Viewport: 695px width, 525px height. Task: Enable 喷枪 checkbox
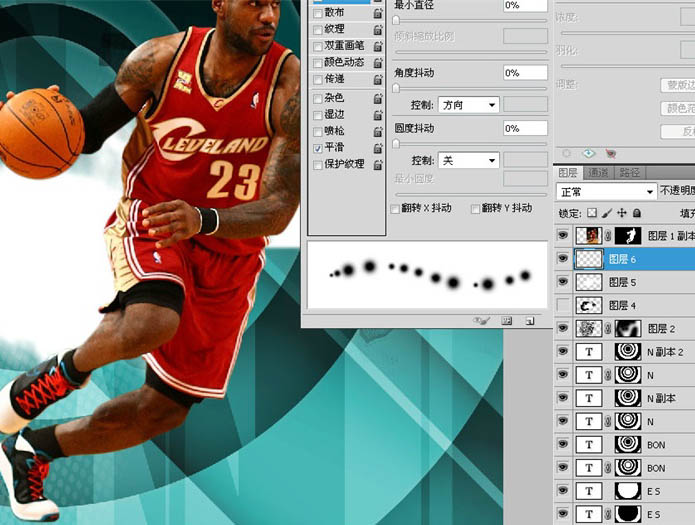tap(317, 132)
